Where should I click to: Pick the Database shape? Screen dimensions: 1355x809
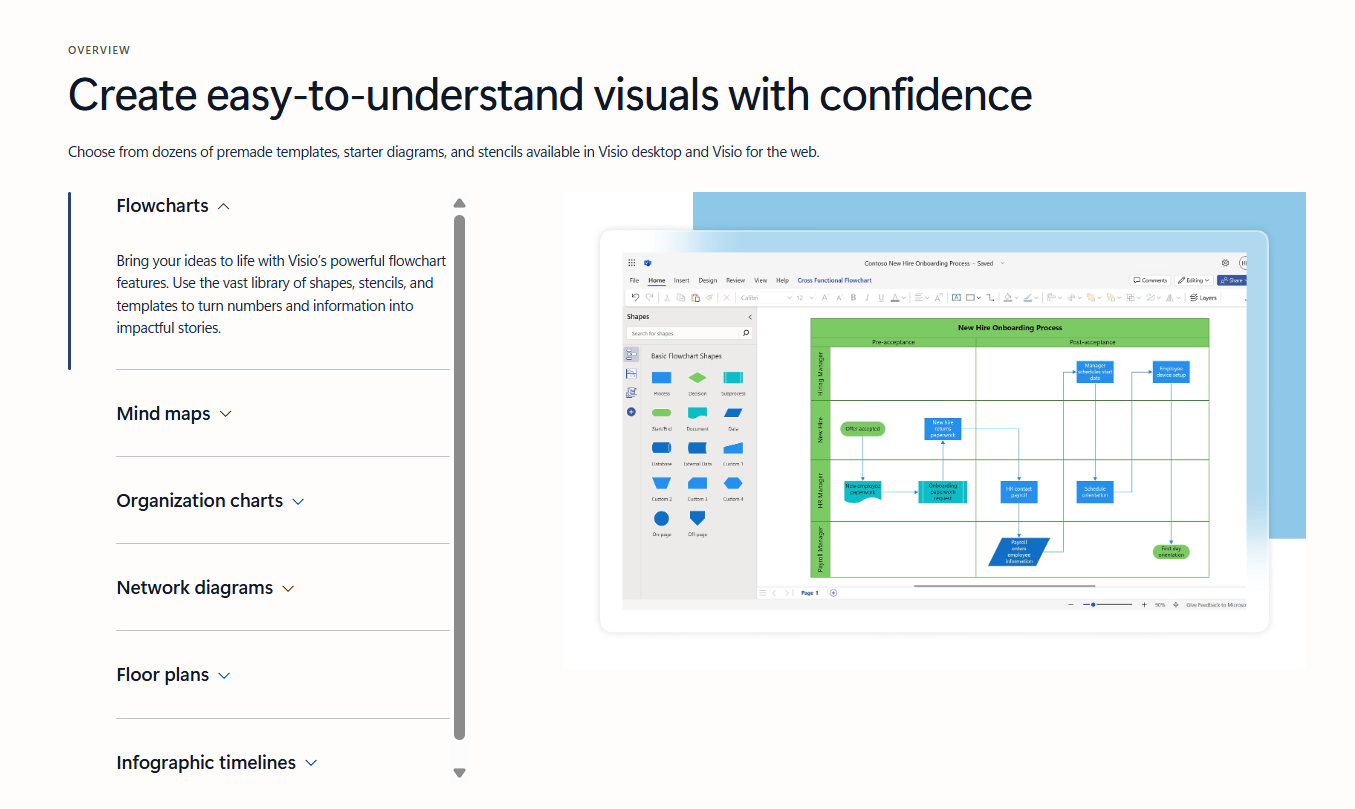[x=661, y=448]
